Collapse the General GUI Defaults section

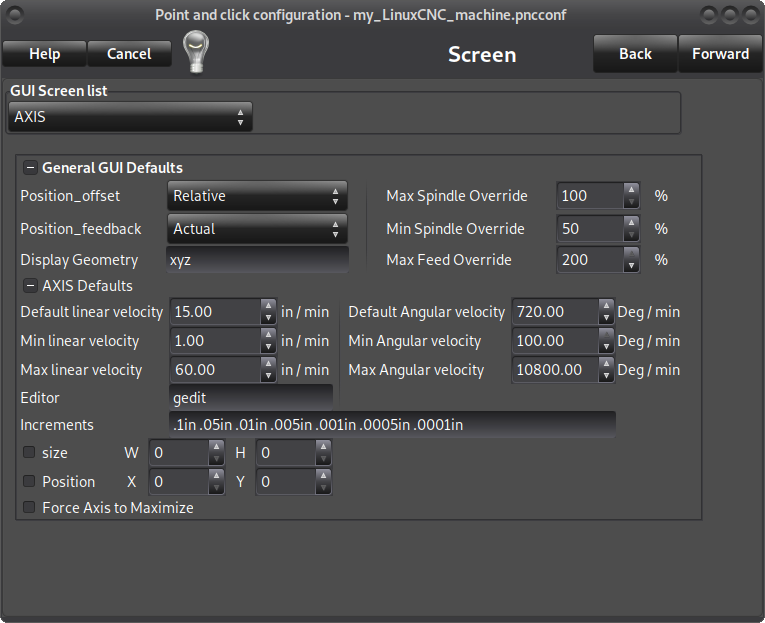[30, 168]
